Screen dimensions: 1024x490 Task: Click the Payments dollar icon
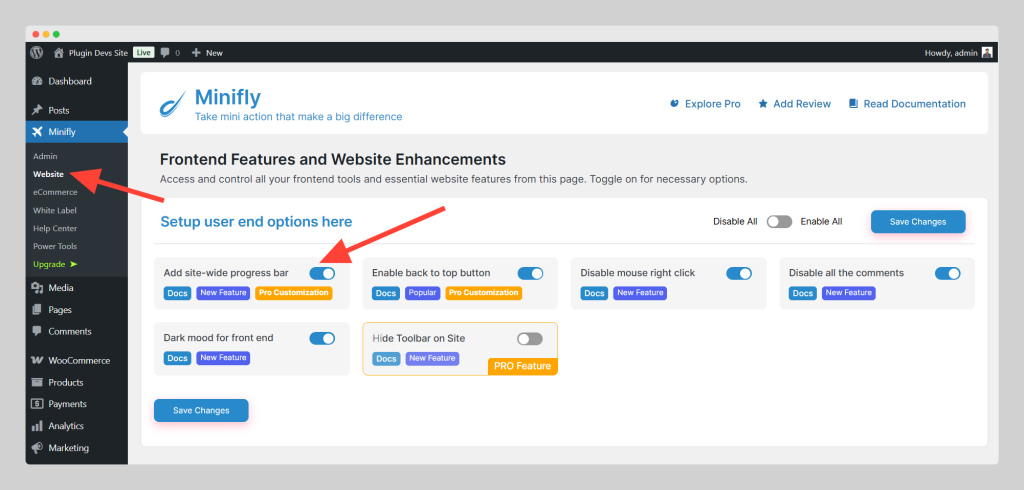pos(37,404)
